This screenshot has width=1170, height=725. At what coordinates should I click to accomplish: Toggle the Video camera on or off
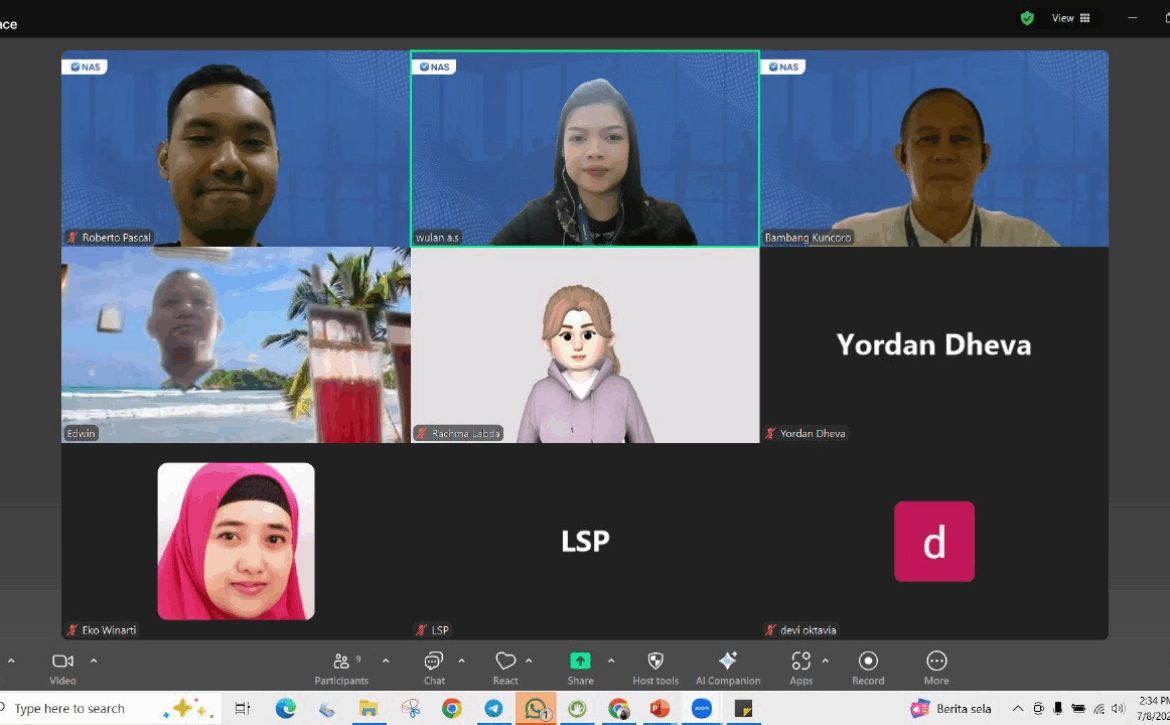coord(62,667)
